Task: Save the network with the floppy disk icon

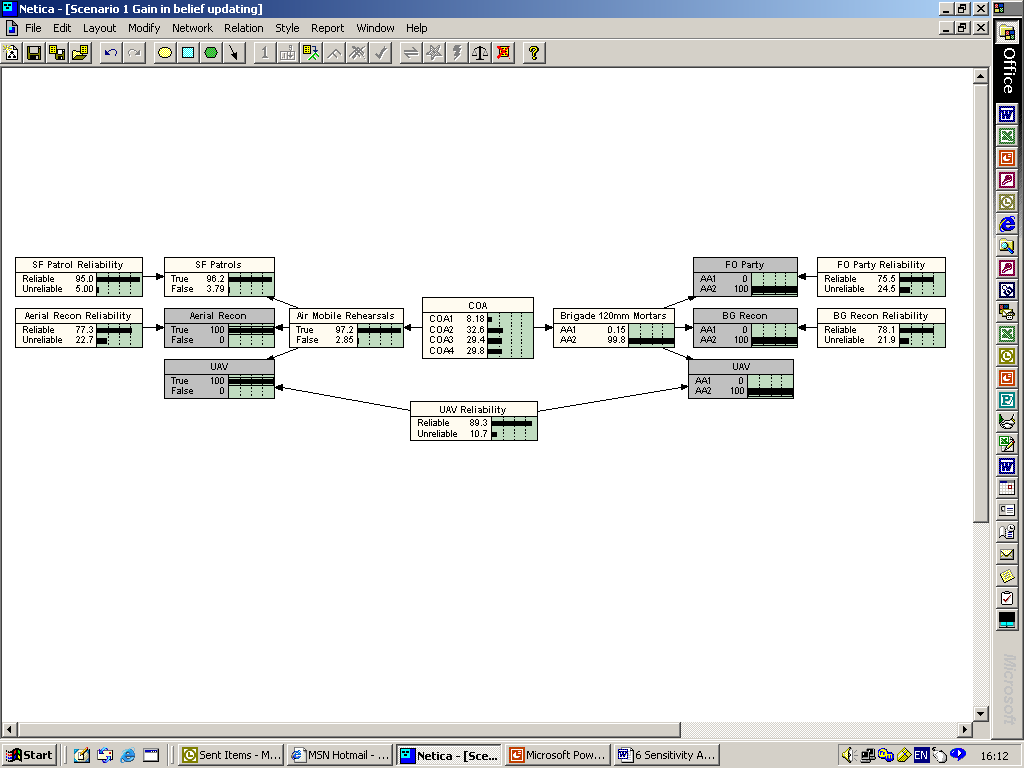Action: point(34,53)
